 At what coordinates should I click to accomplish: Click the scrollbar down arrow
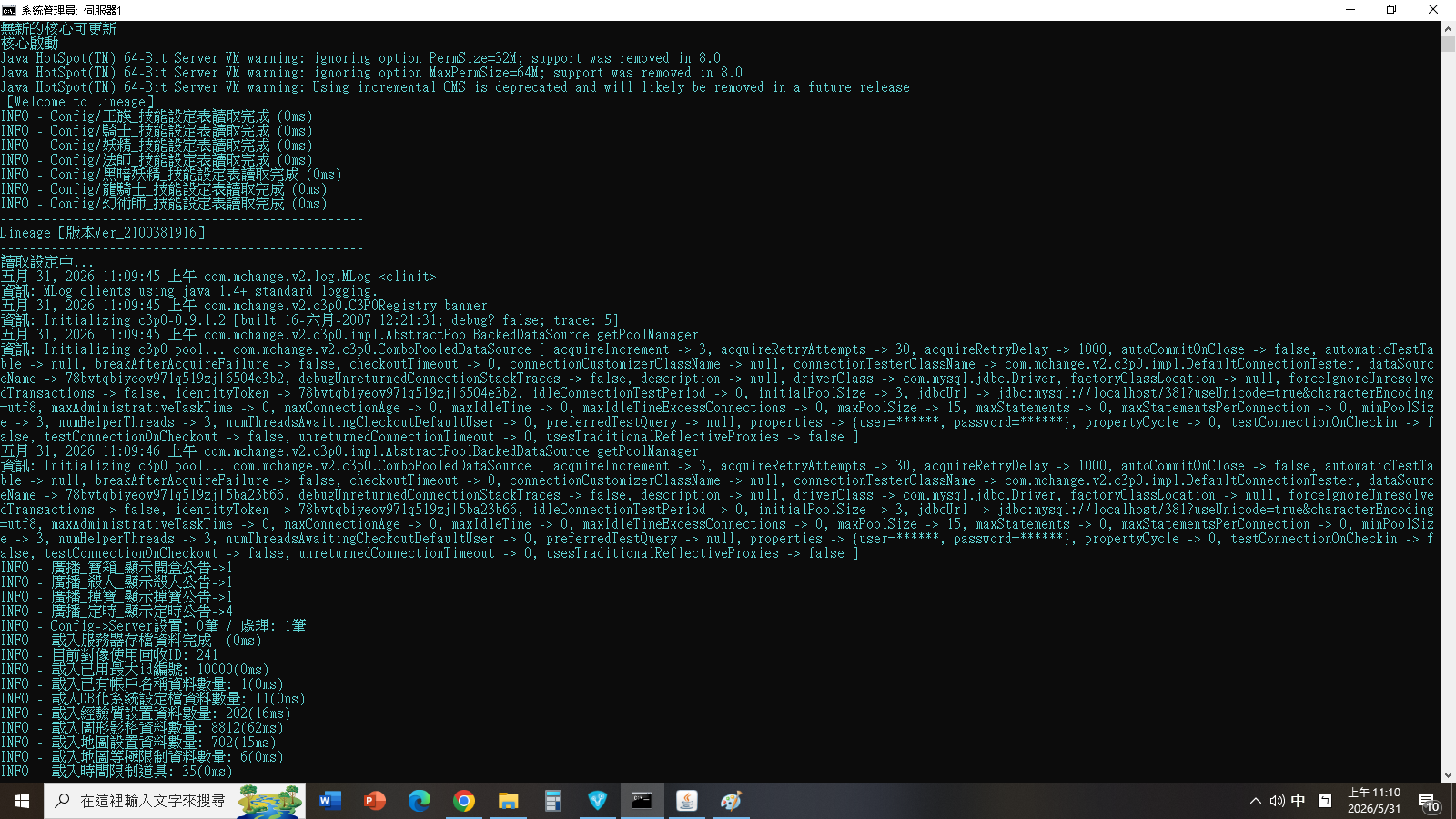(1448, 775)
